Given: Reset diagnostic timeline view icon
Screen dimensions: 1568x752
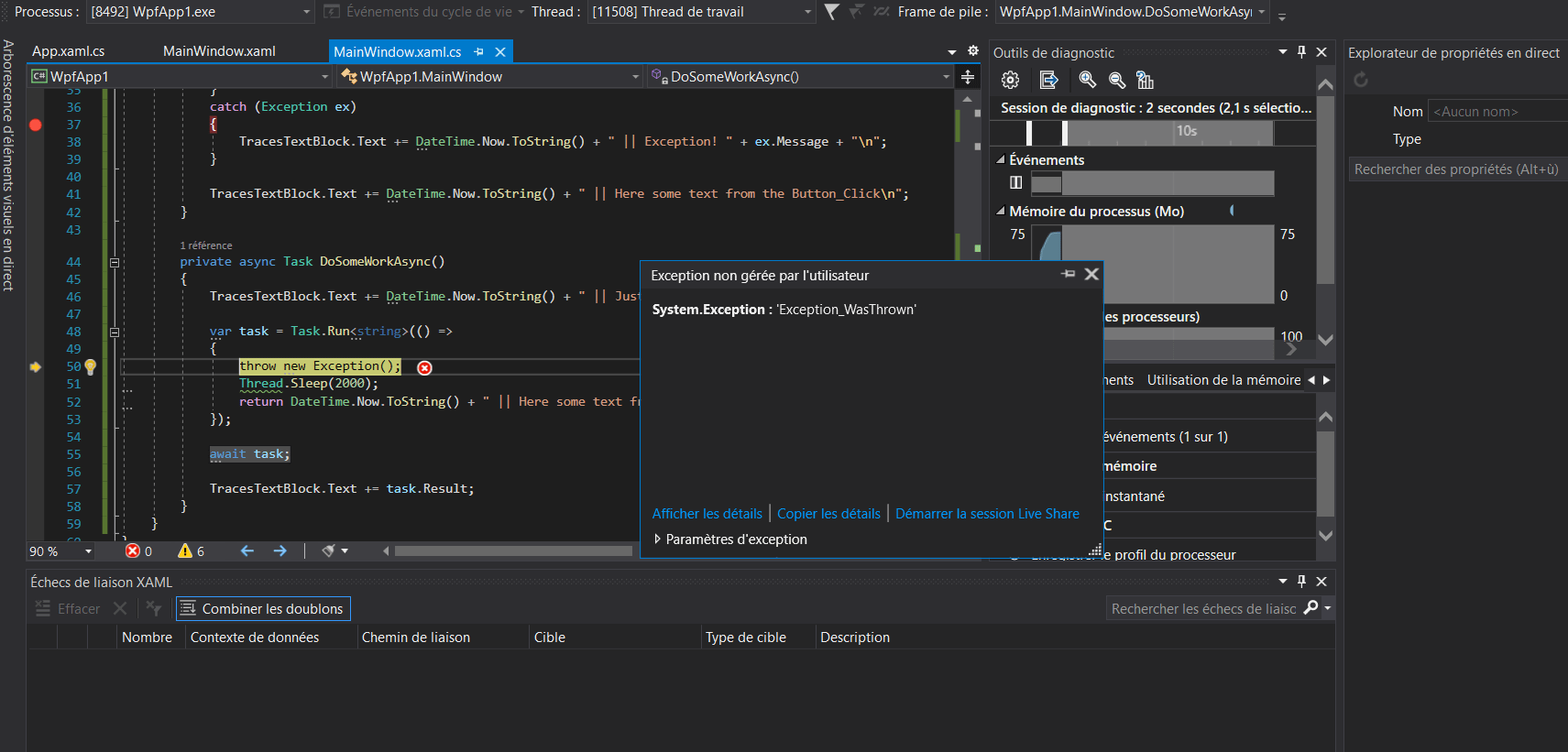Looking at the screenshot, I should tap(1145, 80).
